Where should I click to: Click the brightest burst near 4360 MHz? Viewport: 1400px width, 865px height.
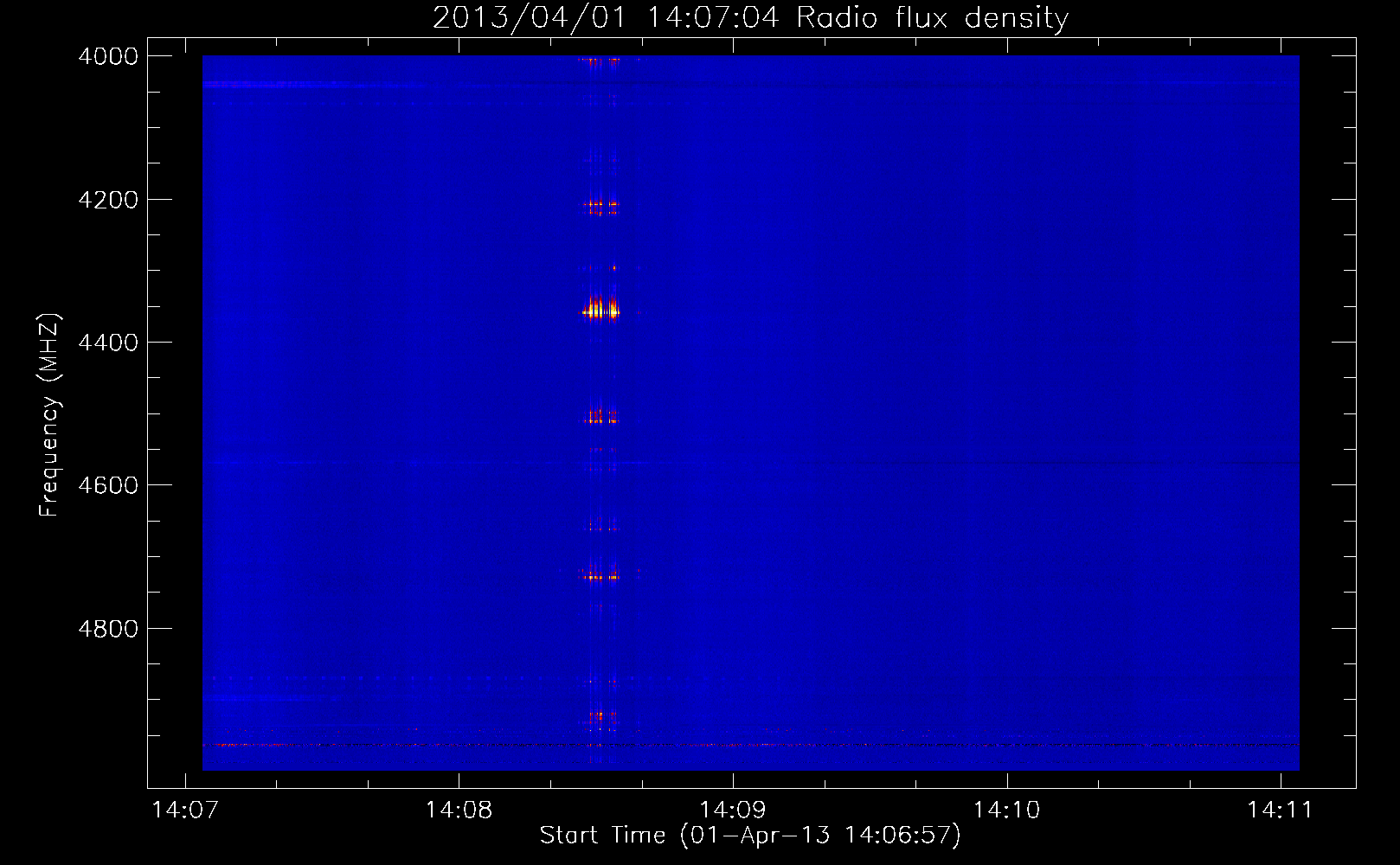(x=601, y=309)
